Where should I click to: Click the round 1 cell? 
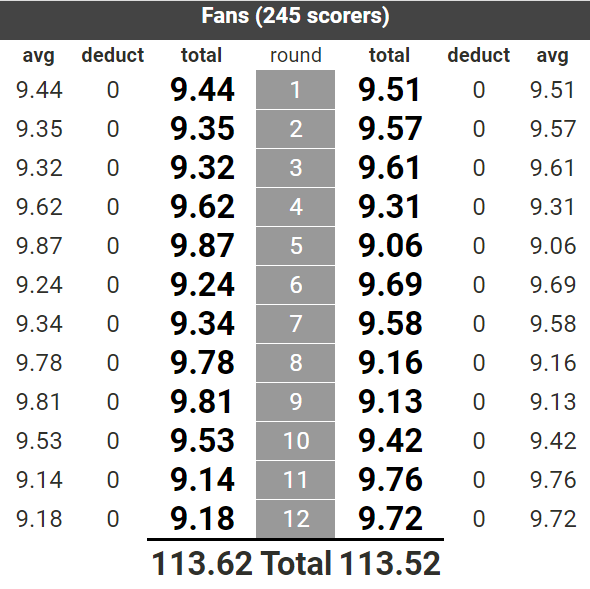pos(295,90)
